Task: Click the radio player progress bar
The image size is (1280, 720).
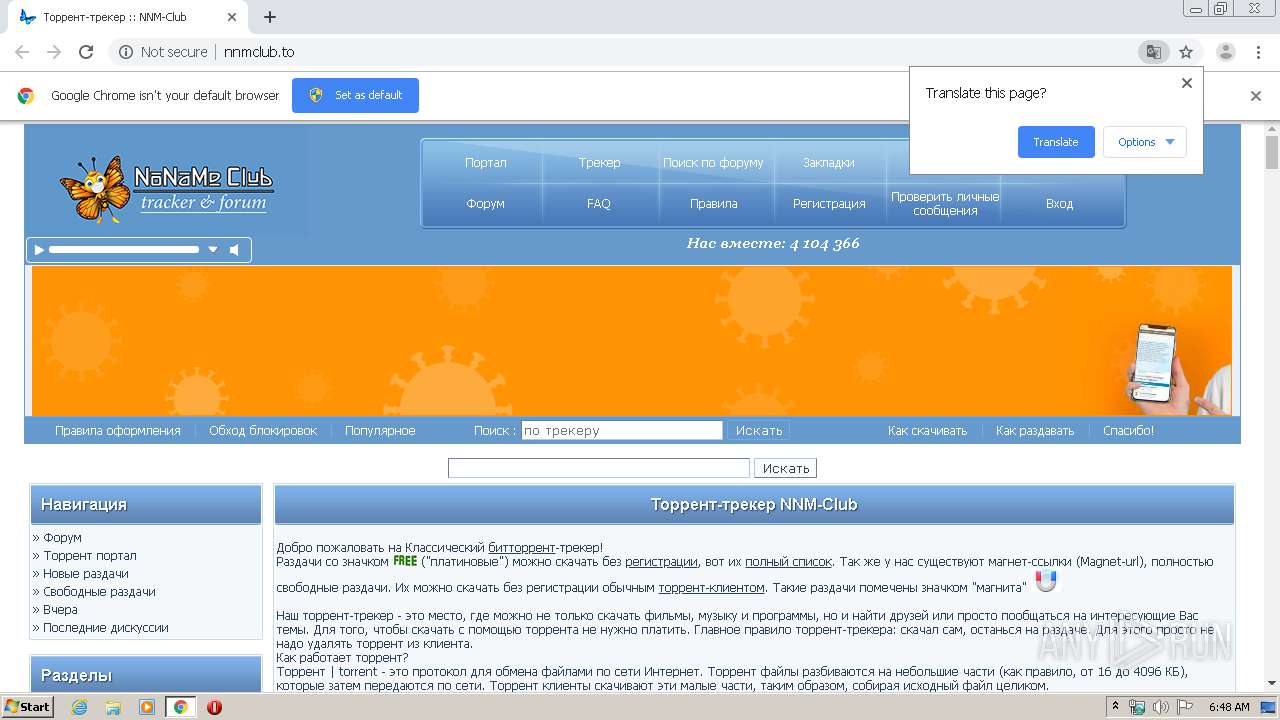Action: 124,250
